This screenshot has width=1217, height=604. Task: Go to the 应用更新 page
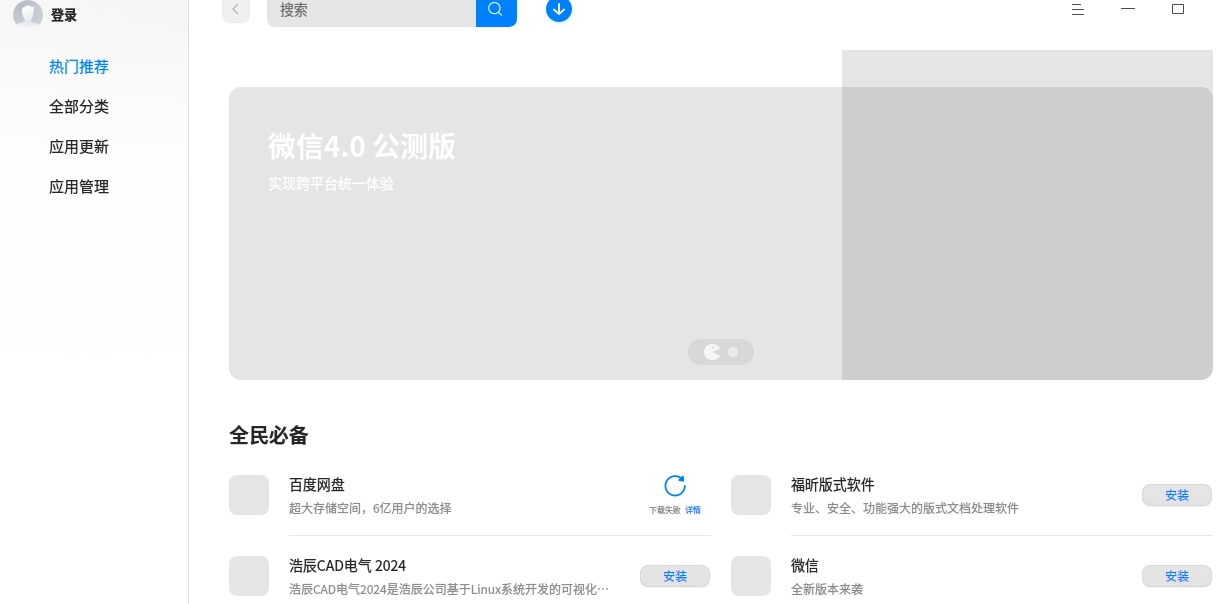click(79, 147)
